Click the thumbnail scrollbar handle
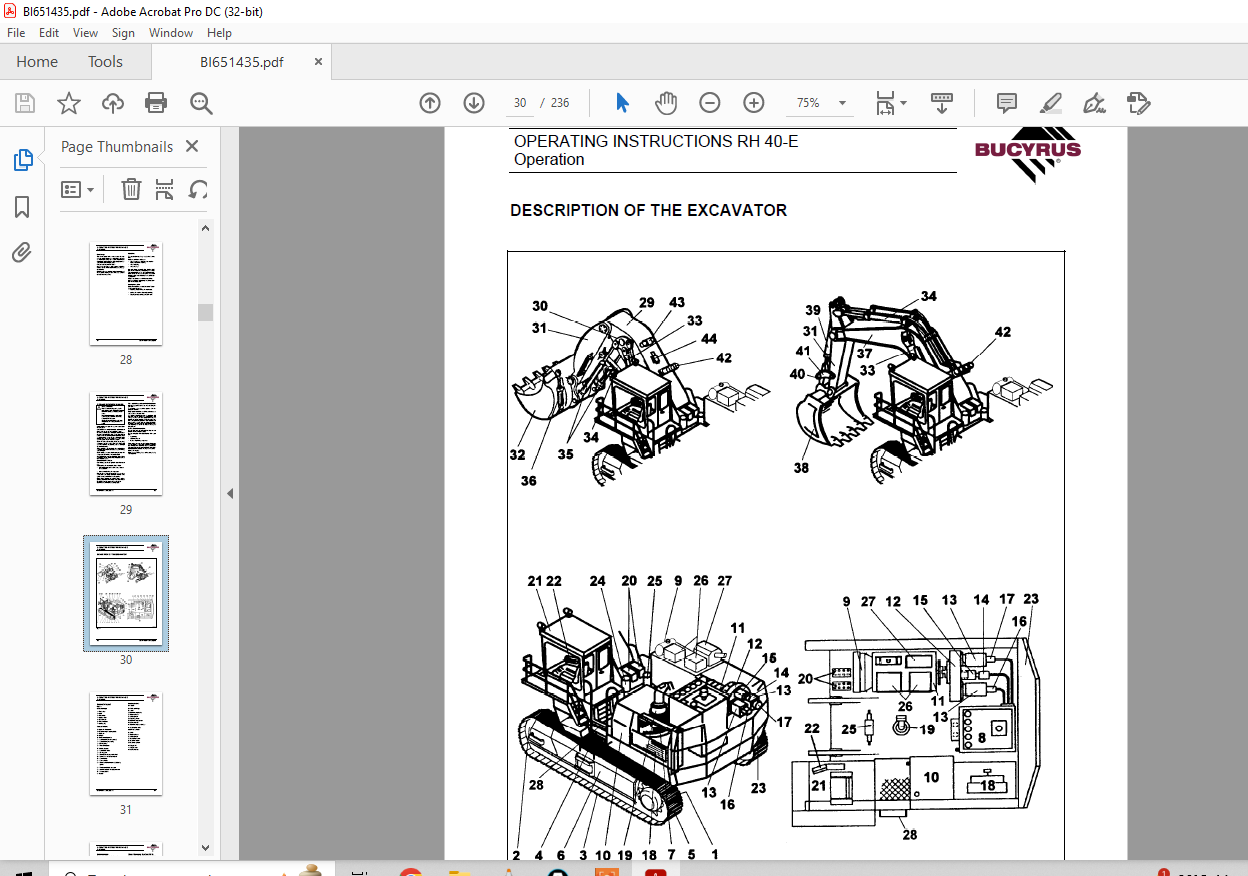This screenshot has width=1248, height=876. tap(206, 312)
